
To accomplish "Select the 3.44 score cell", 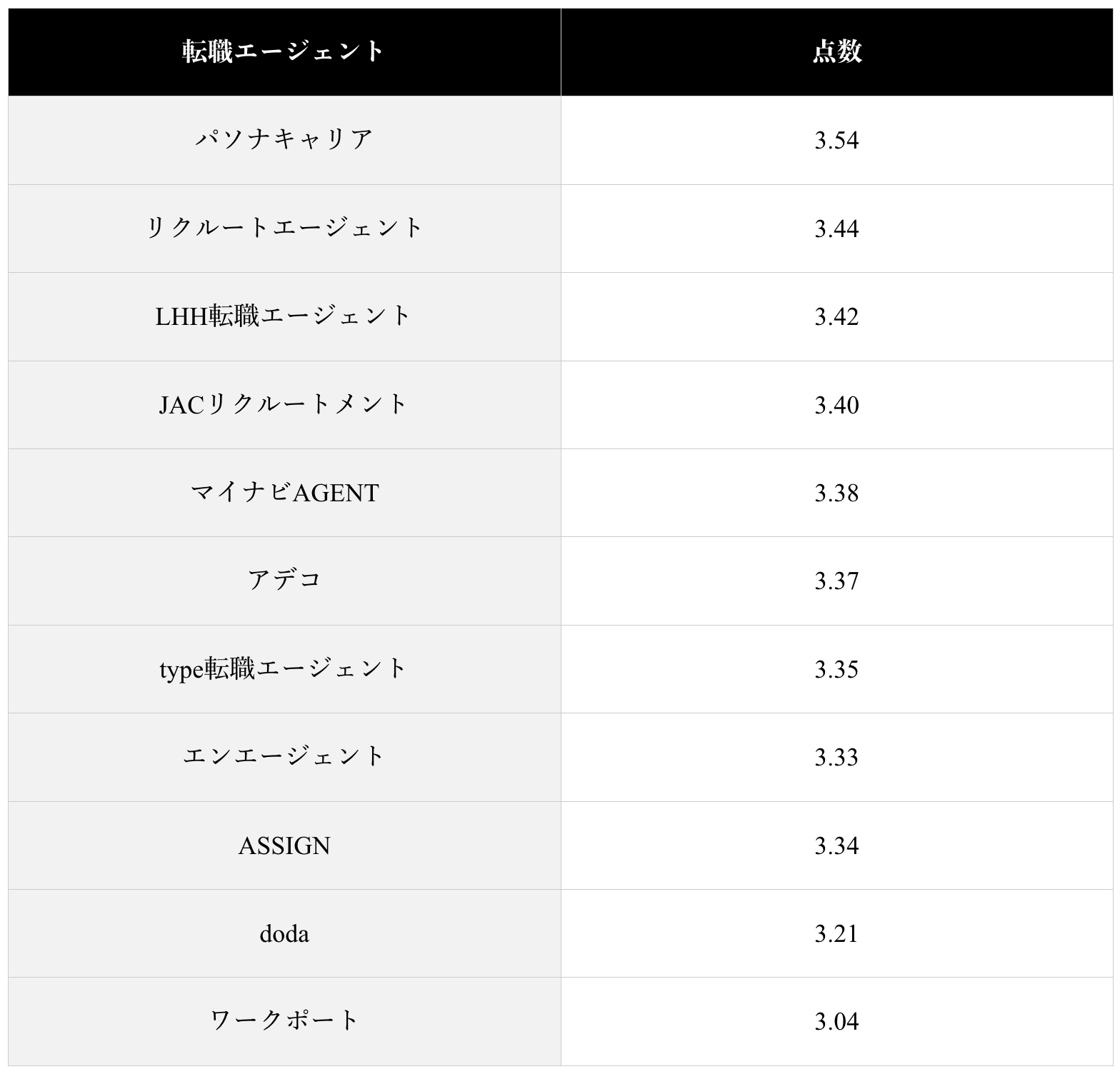I will [836, 228].
